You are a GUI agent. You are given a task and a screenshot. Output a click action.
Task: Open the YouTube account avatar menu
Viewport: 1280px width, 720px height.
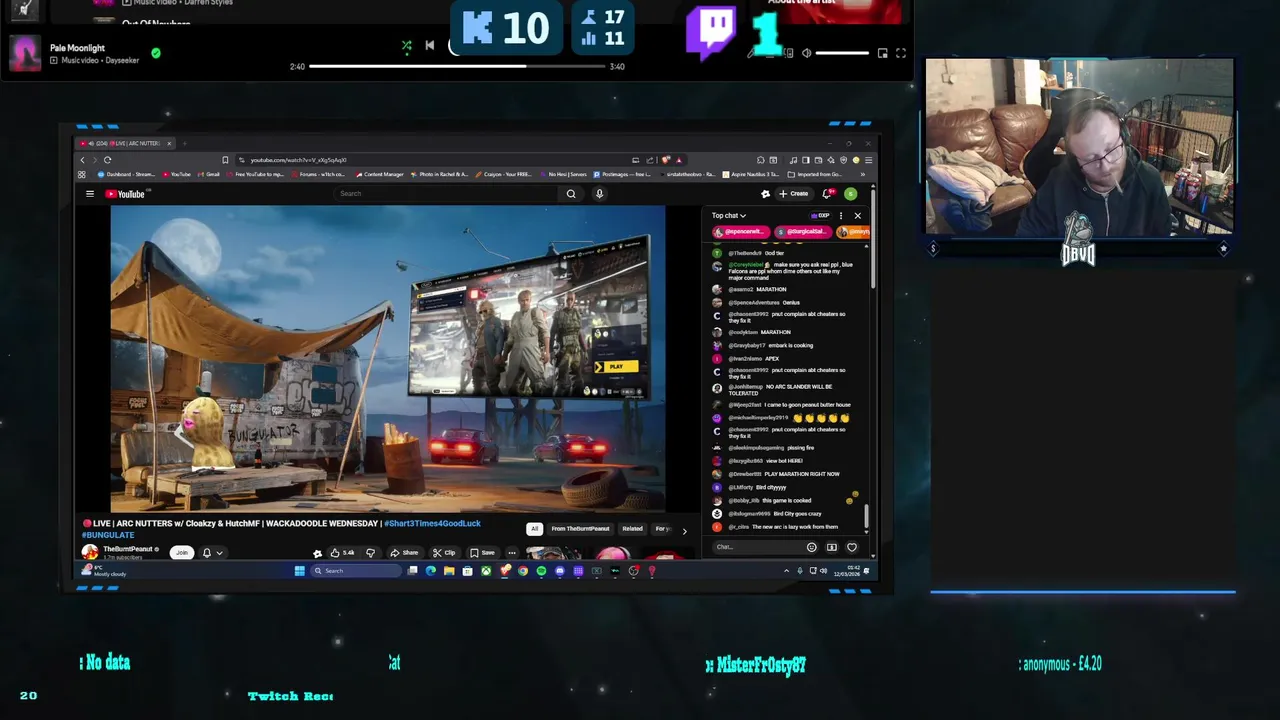(850, 194)
